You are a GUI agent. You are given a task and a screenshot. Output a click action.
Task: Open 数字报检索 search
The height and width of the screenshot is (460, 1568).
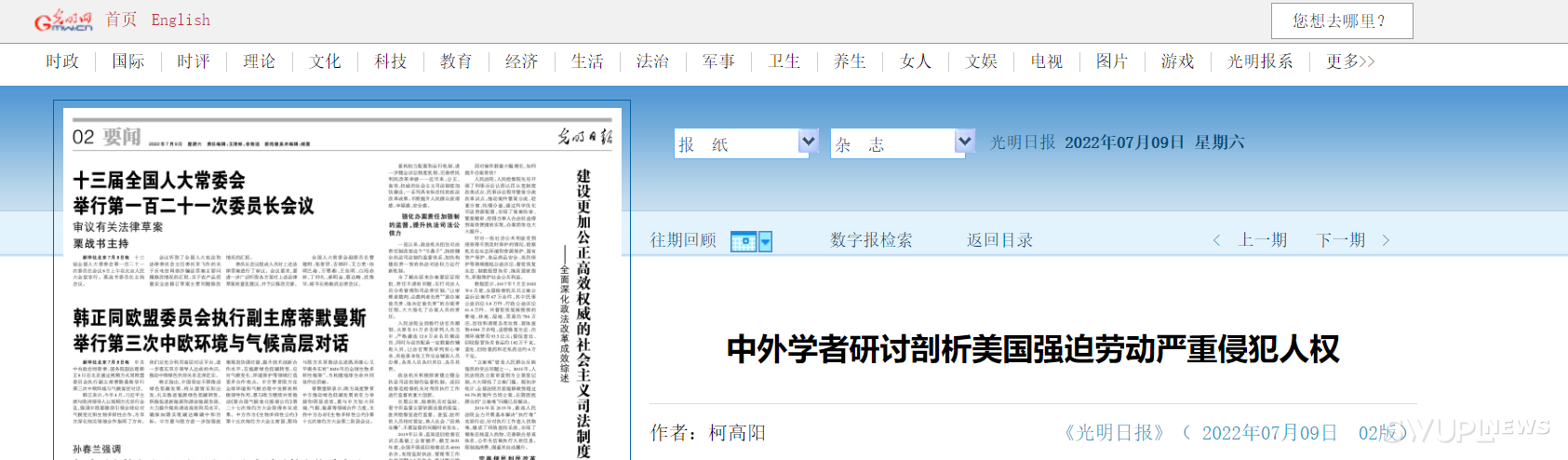coord(871,240)
